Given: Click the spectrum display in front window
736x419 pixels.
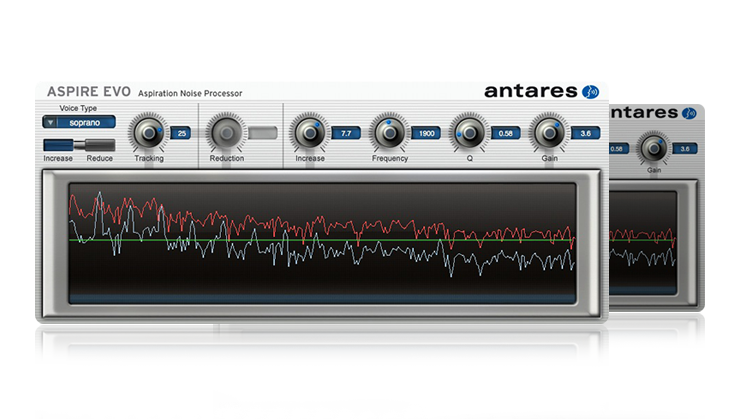Looking at the screenshot, I should [322, 243].
